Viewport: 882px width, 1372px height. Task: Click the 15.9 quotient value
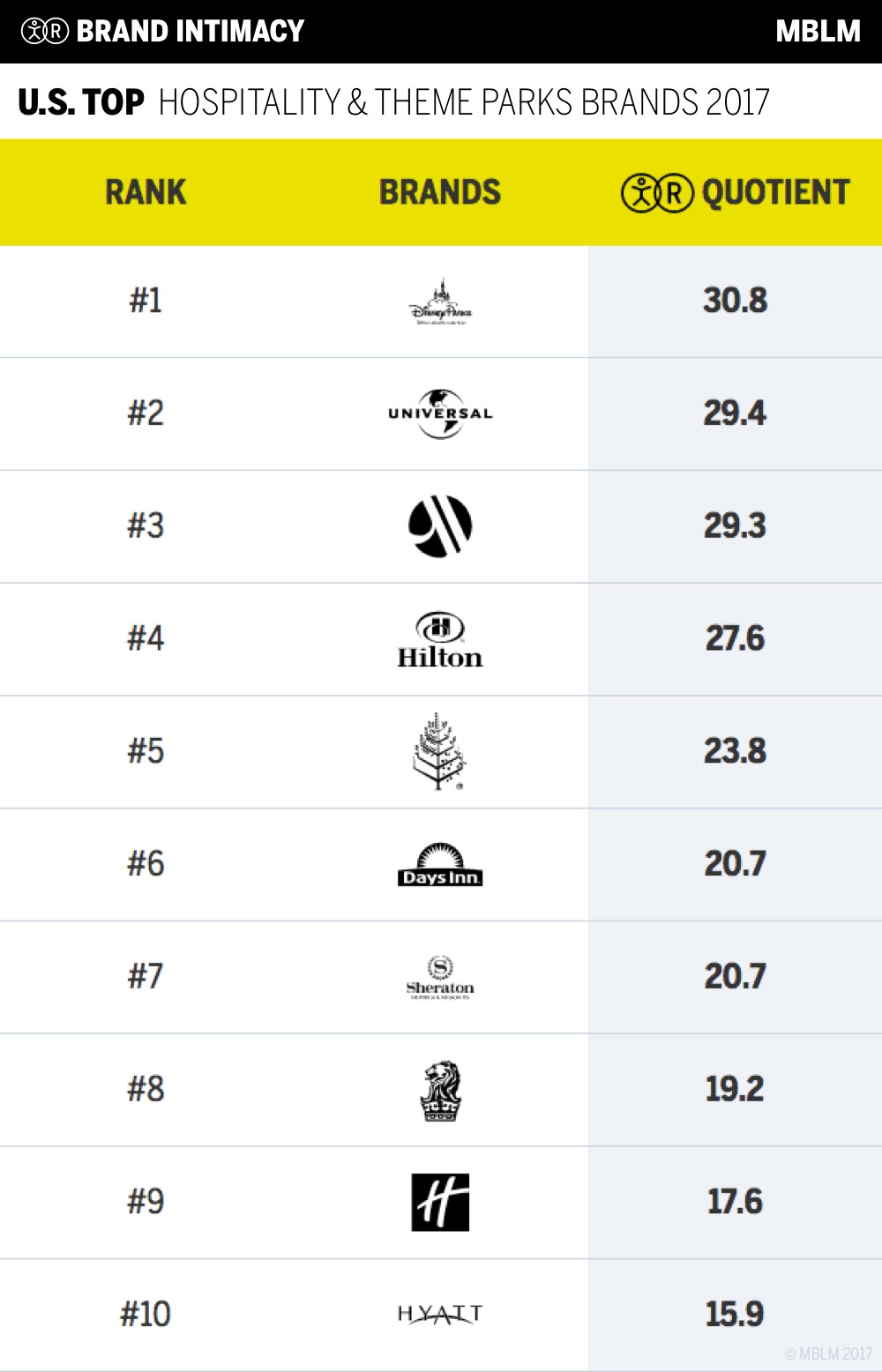point(735,1315)
